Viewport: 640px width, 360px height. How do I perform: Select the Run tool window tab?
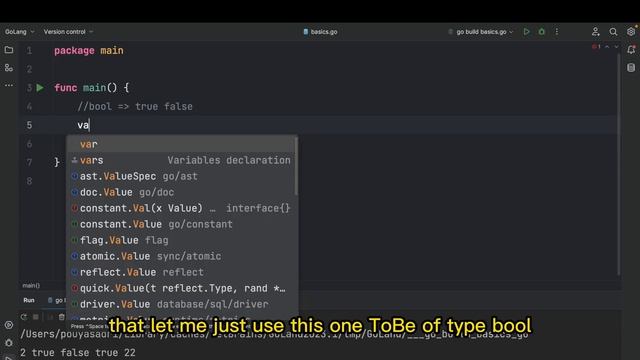coord(29,300)
